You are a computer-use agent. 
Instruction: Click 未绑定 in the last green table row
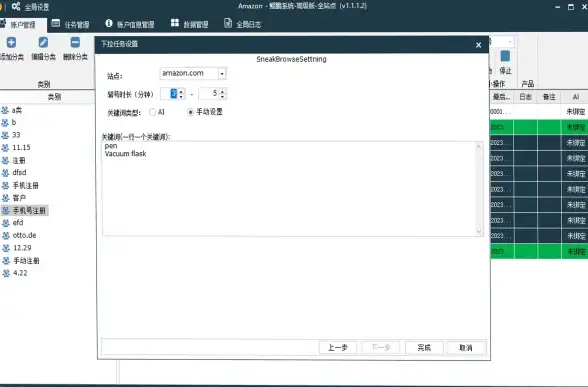[x=576, y=251]
